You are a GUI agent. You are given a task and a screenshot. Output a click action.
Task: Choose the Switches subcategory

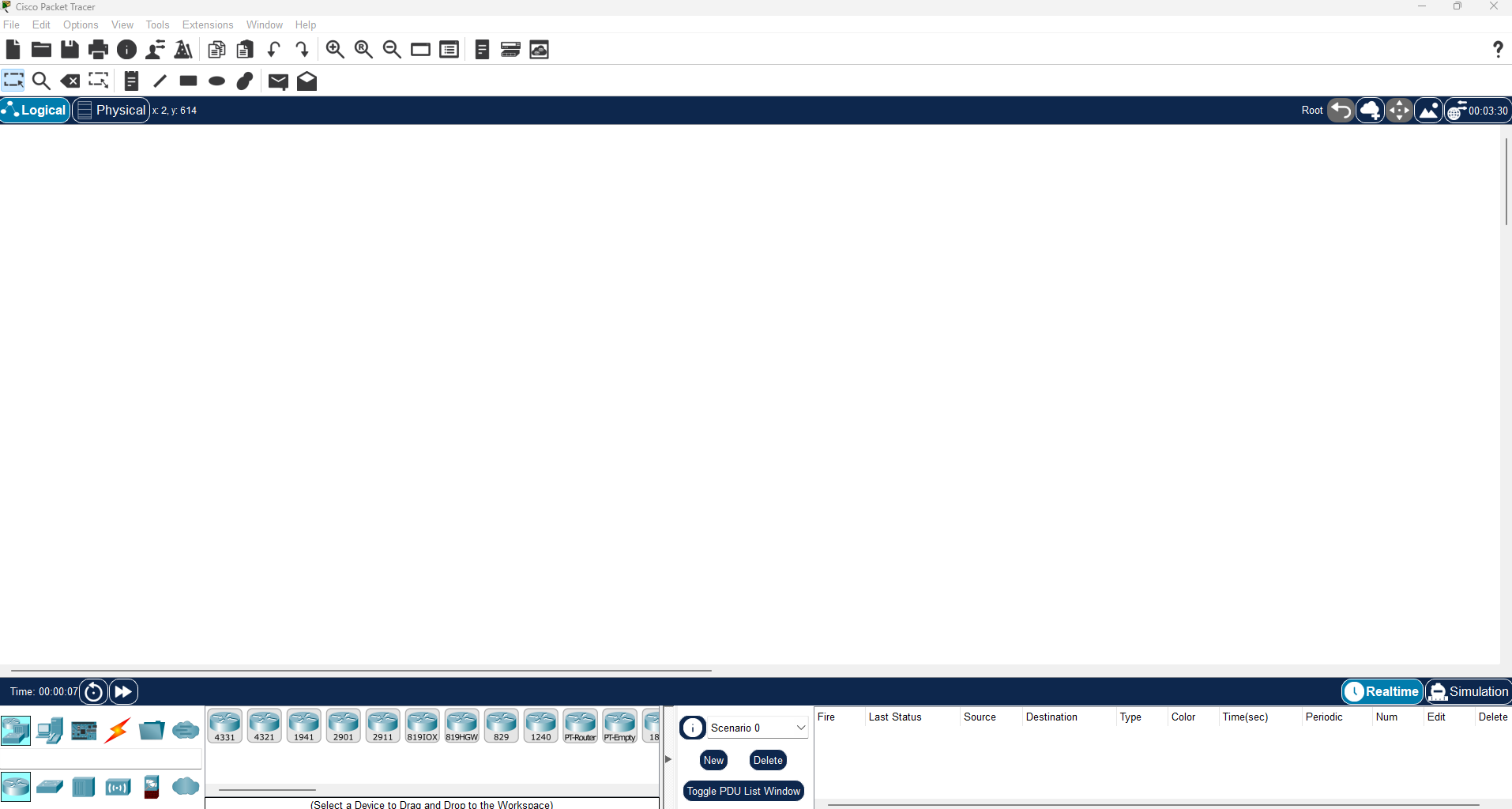[50, 787]
